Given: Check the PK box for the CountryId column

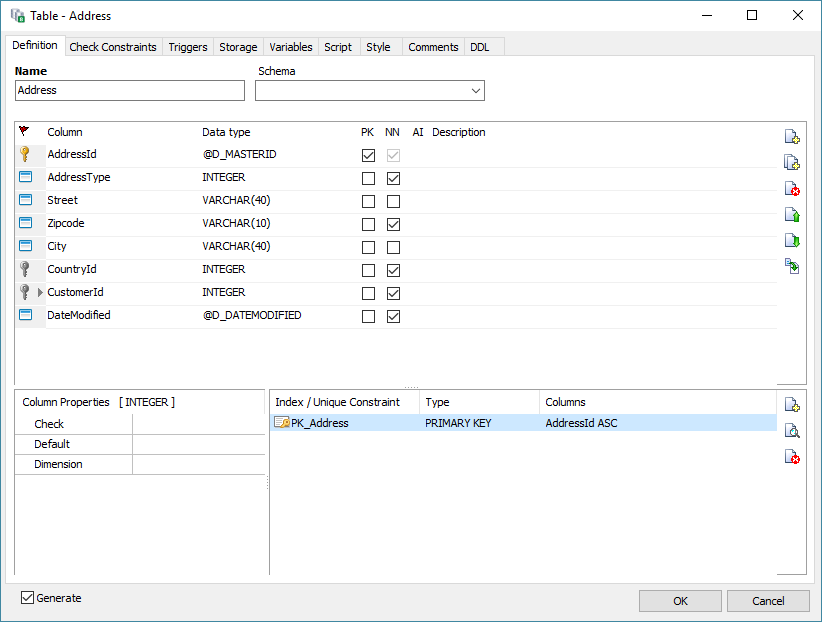Looking at the screenshot, I should [x=369, y=270].
